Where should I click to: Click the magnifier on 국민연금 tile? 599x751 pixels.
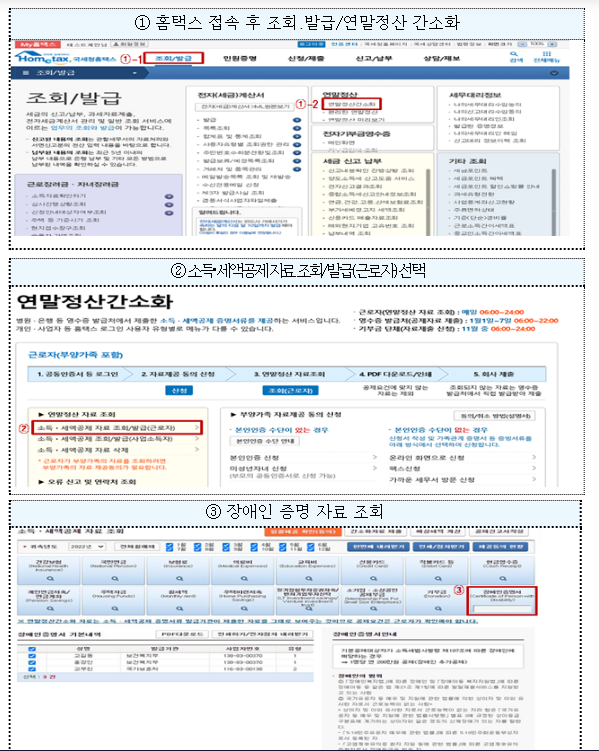pyautogui.click(x=115, y=579)
